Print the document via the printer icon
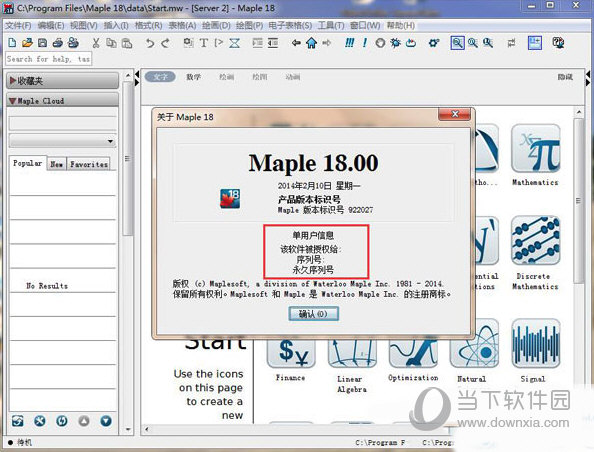 point(58,43)
